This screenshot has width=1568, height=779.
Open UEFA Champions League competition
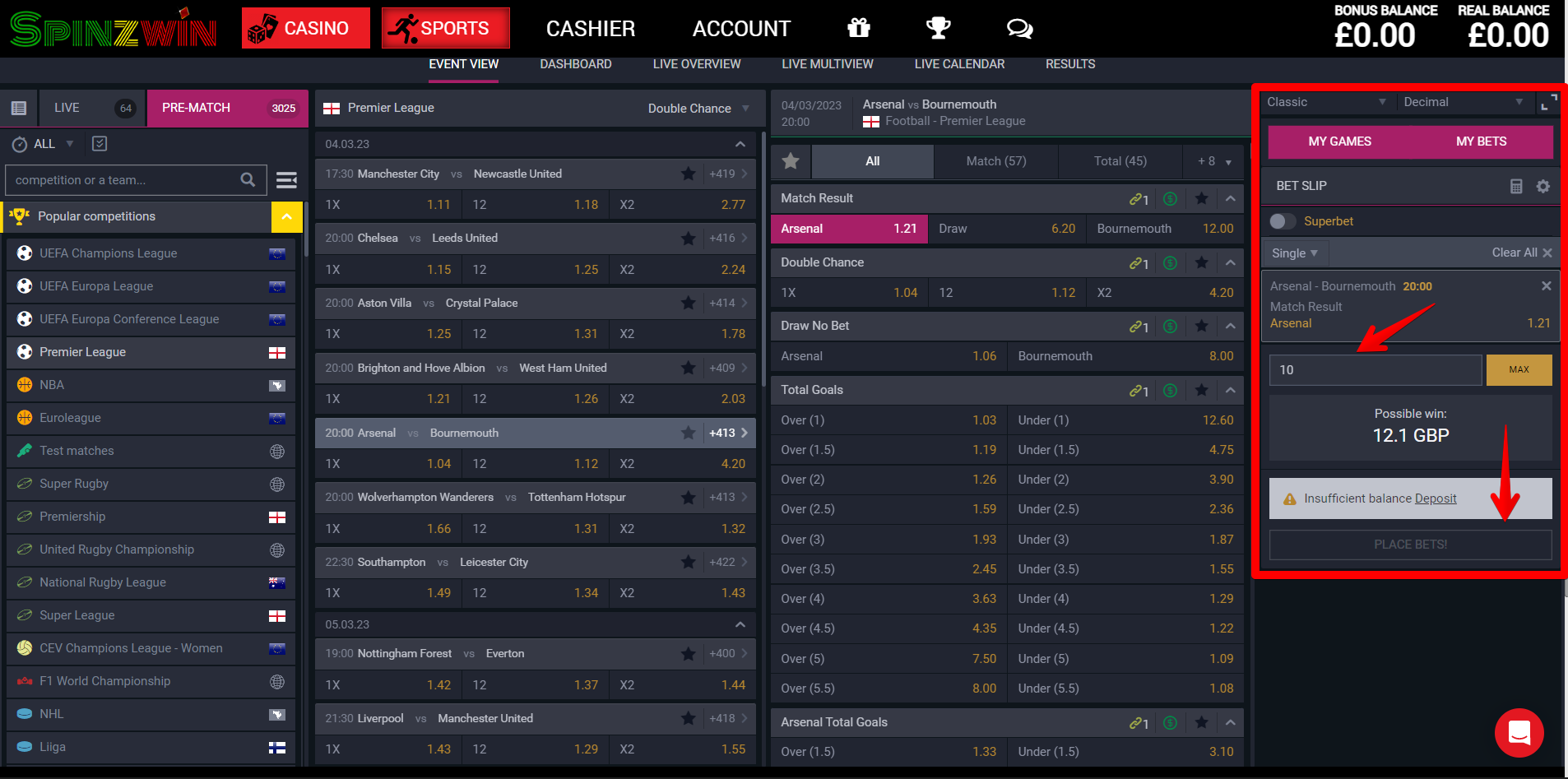coord(151,253)
